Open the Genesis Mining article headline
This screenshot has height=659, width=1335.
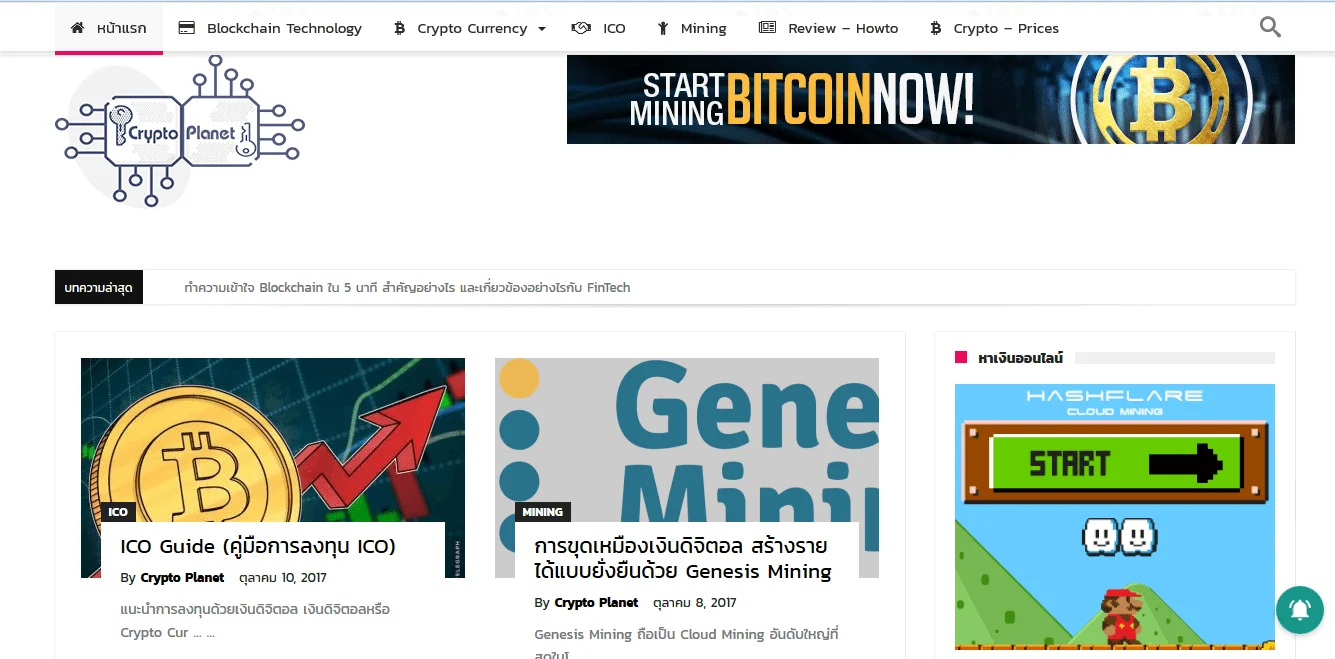[x=683, y=559]
